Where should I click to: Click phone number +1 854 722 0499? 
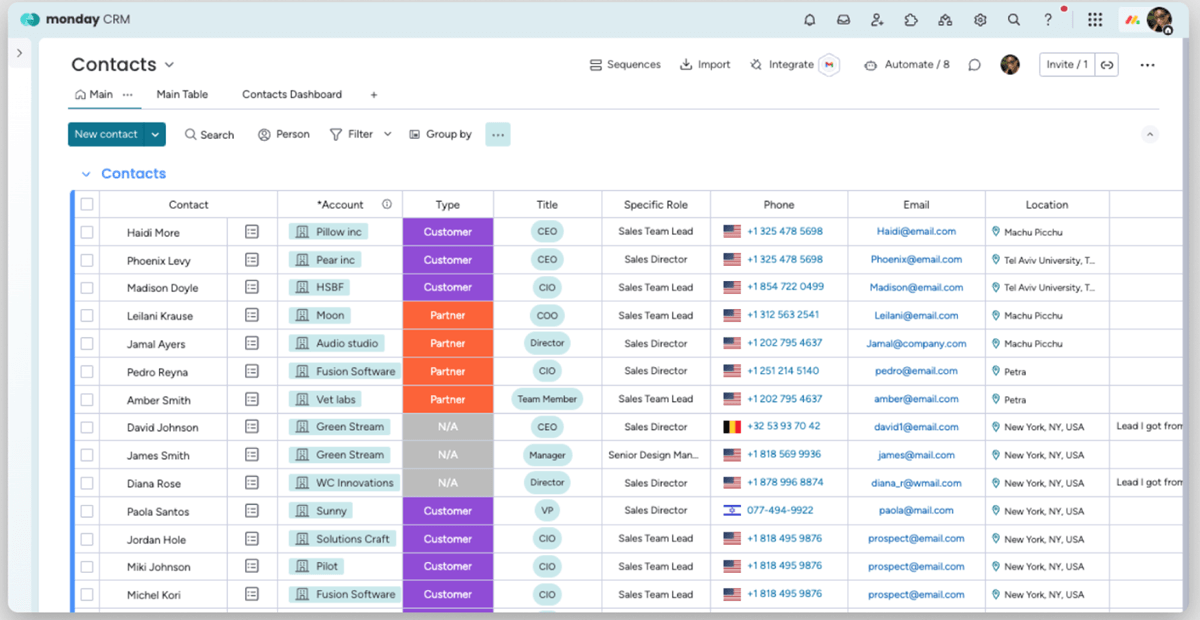785,287
